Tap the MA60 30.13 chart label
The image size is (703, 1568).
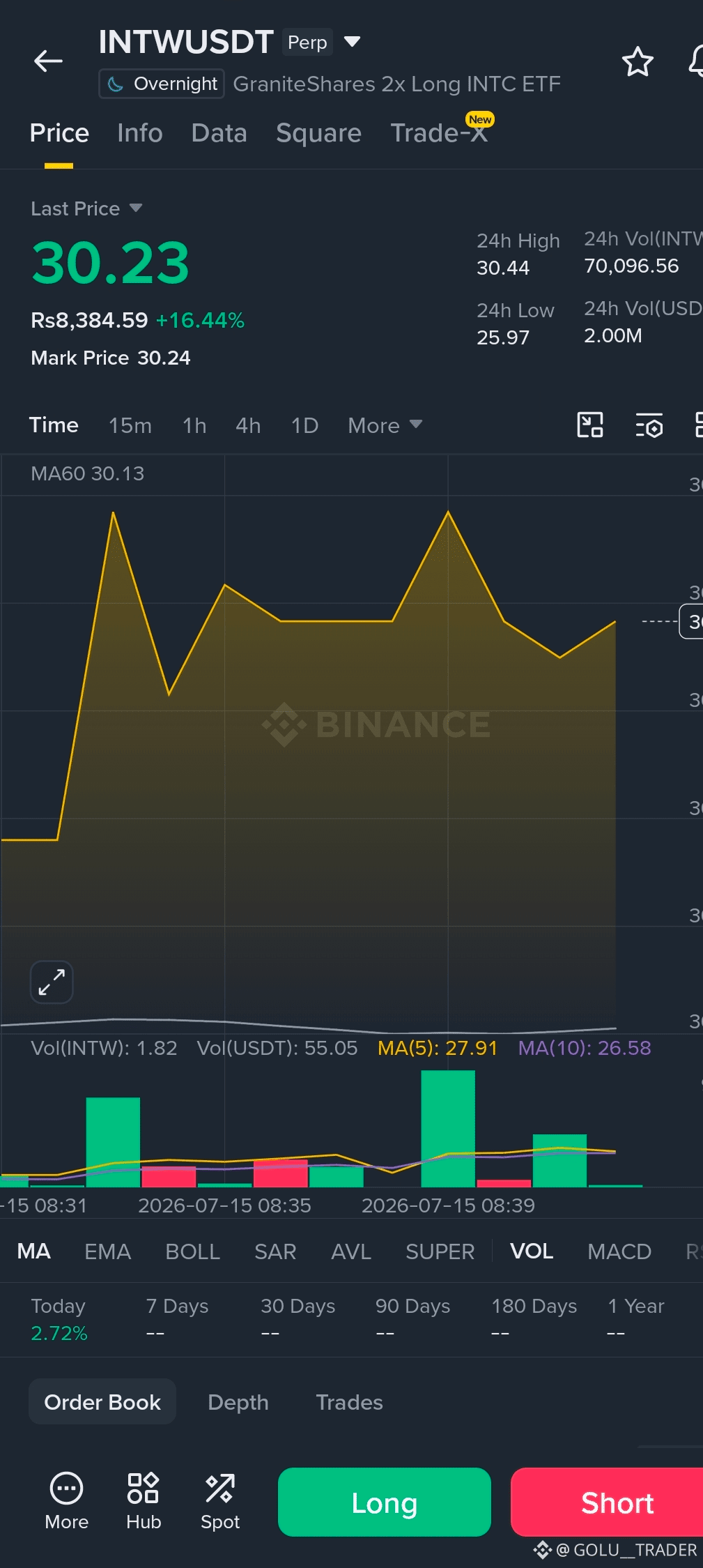click(x=88, y=473)
